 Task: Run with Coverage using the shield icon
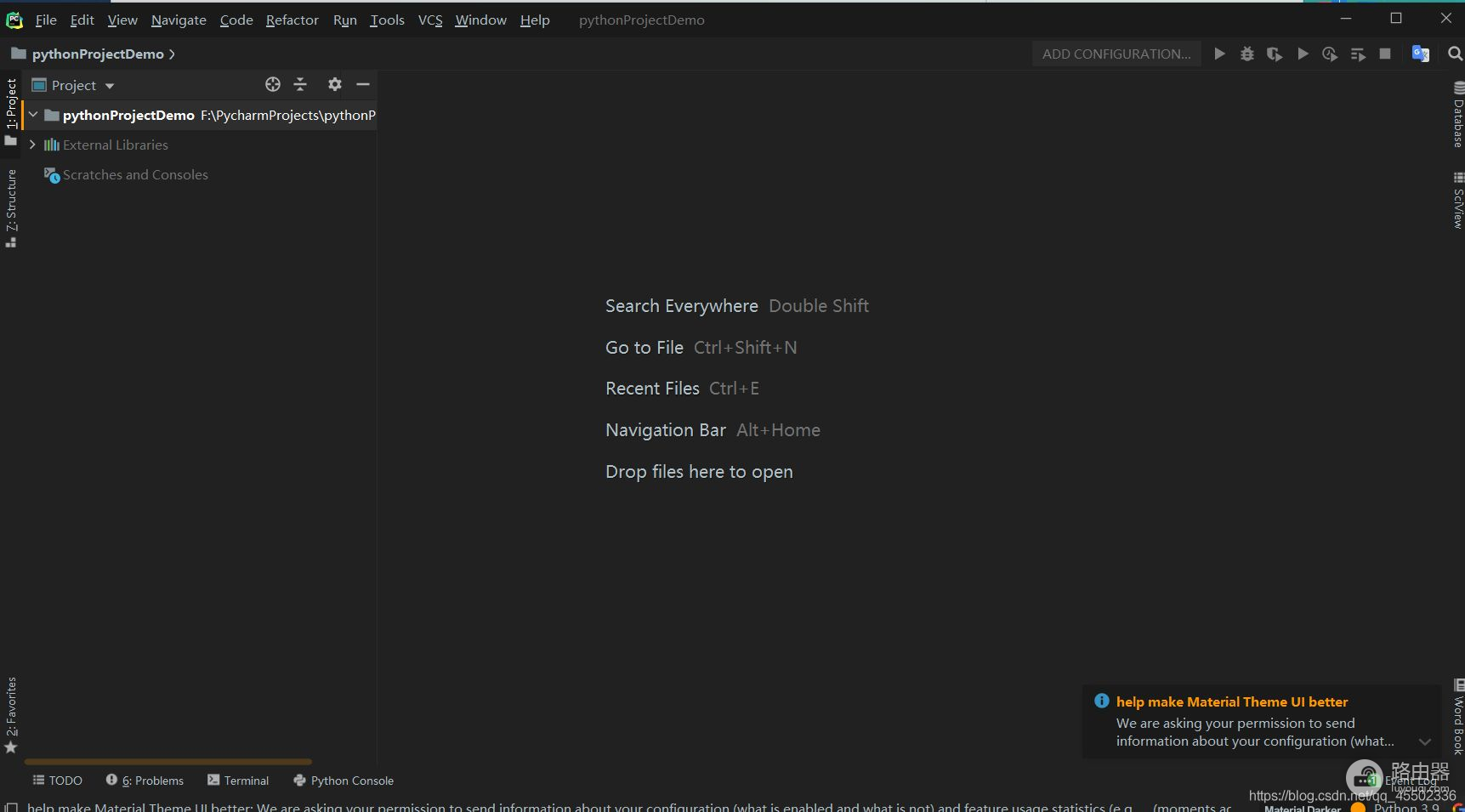tap(1274, 54)
